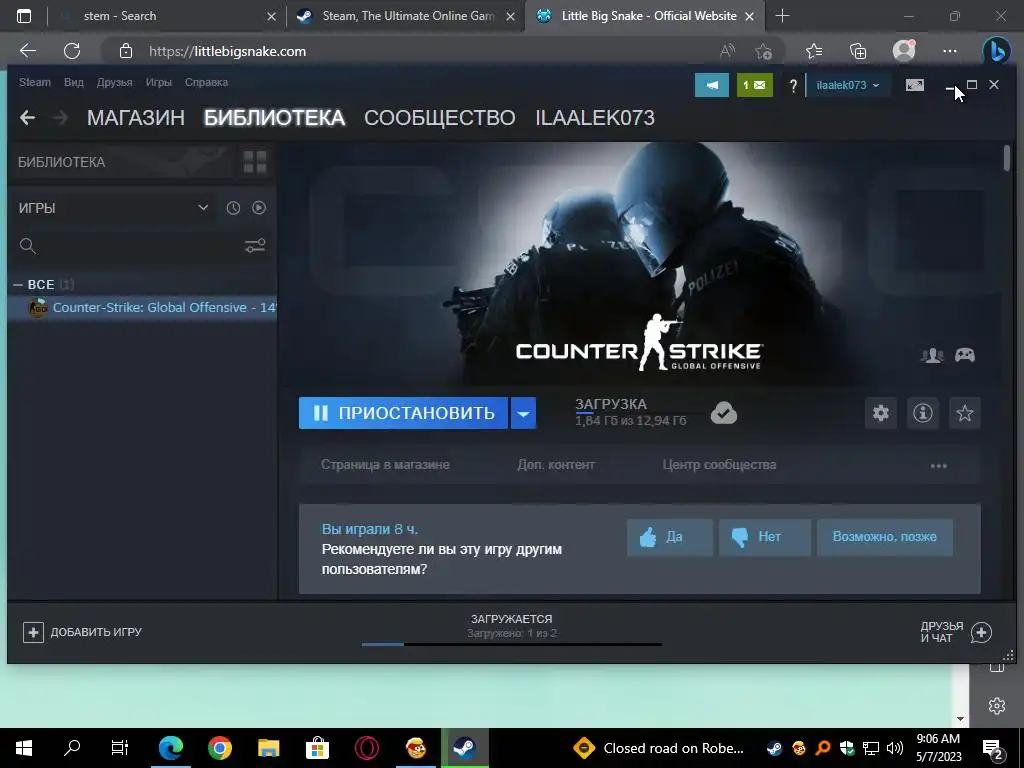The width and height of the screenshot is (1024, 768).
Task: Expand the ИГРЫ category dropdown
Action: click(203, 208)
